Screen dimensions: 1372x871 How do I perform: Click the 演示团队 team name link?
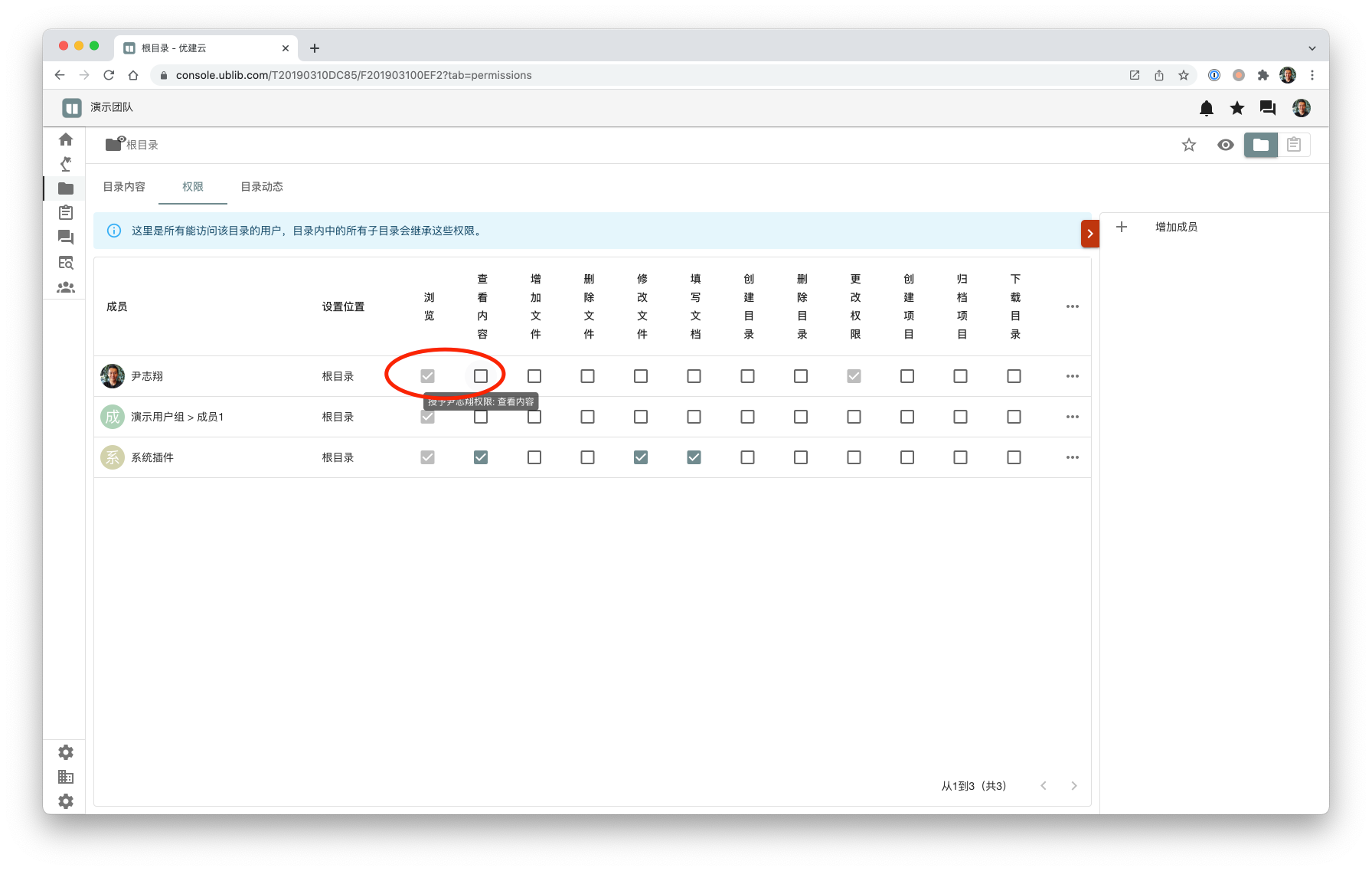(112, 107)
